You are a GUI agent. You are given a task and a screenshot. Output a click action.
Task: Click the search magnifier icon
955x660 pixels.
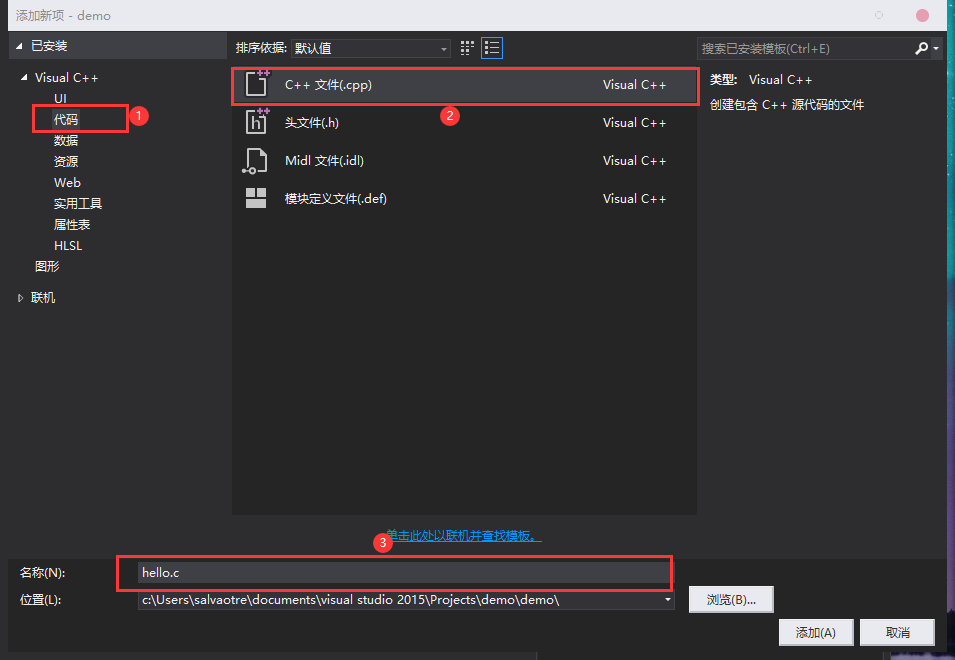[x=921, y=48]
